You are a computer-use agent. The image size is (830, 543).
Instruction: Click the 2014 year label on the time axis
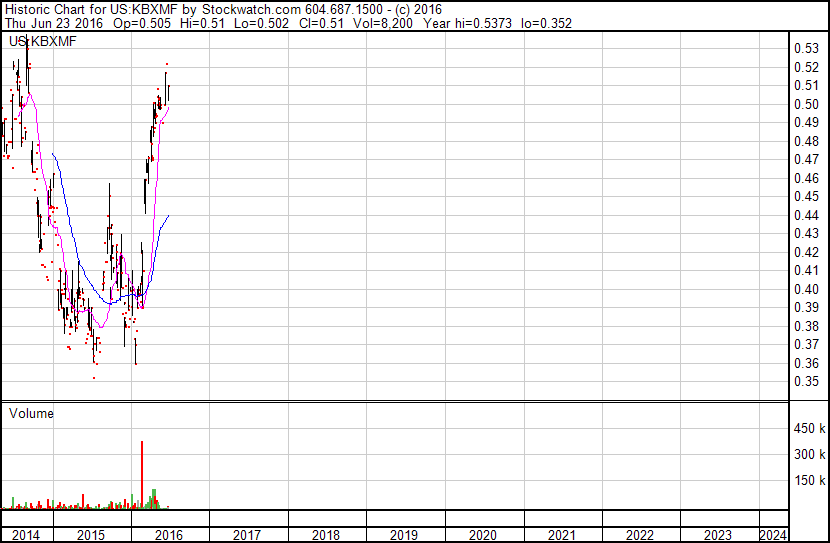(x=26, y=535)
